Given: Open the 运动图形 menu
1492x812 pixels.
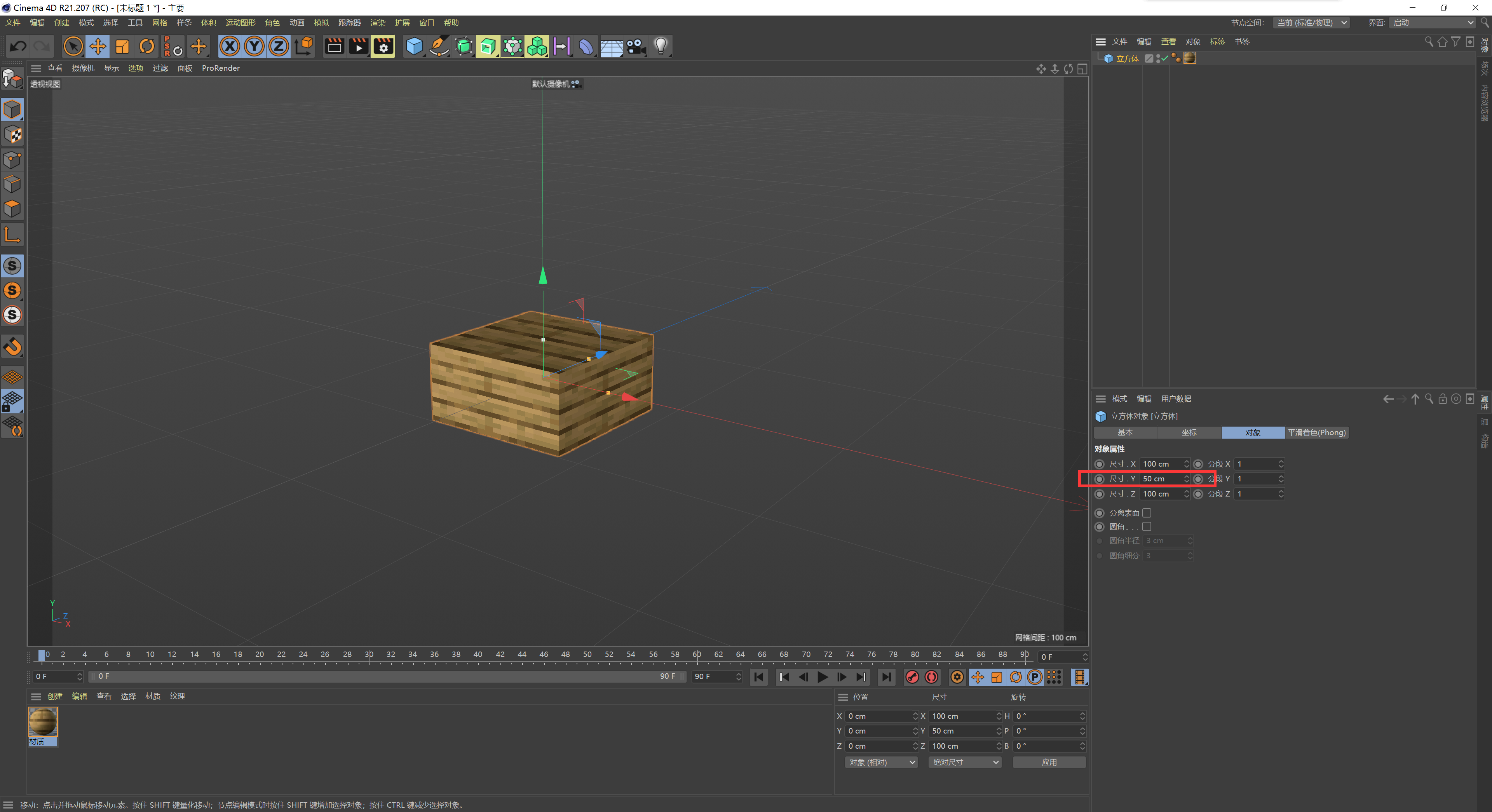Looking at the screenshot, I should pos(241,23).
